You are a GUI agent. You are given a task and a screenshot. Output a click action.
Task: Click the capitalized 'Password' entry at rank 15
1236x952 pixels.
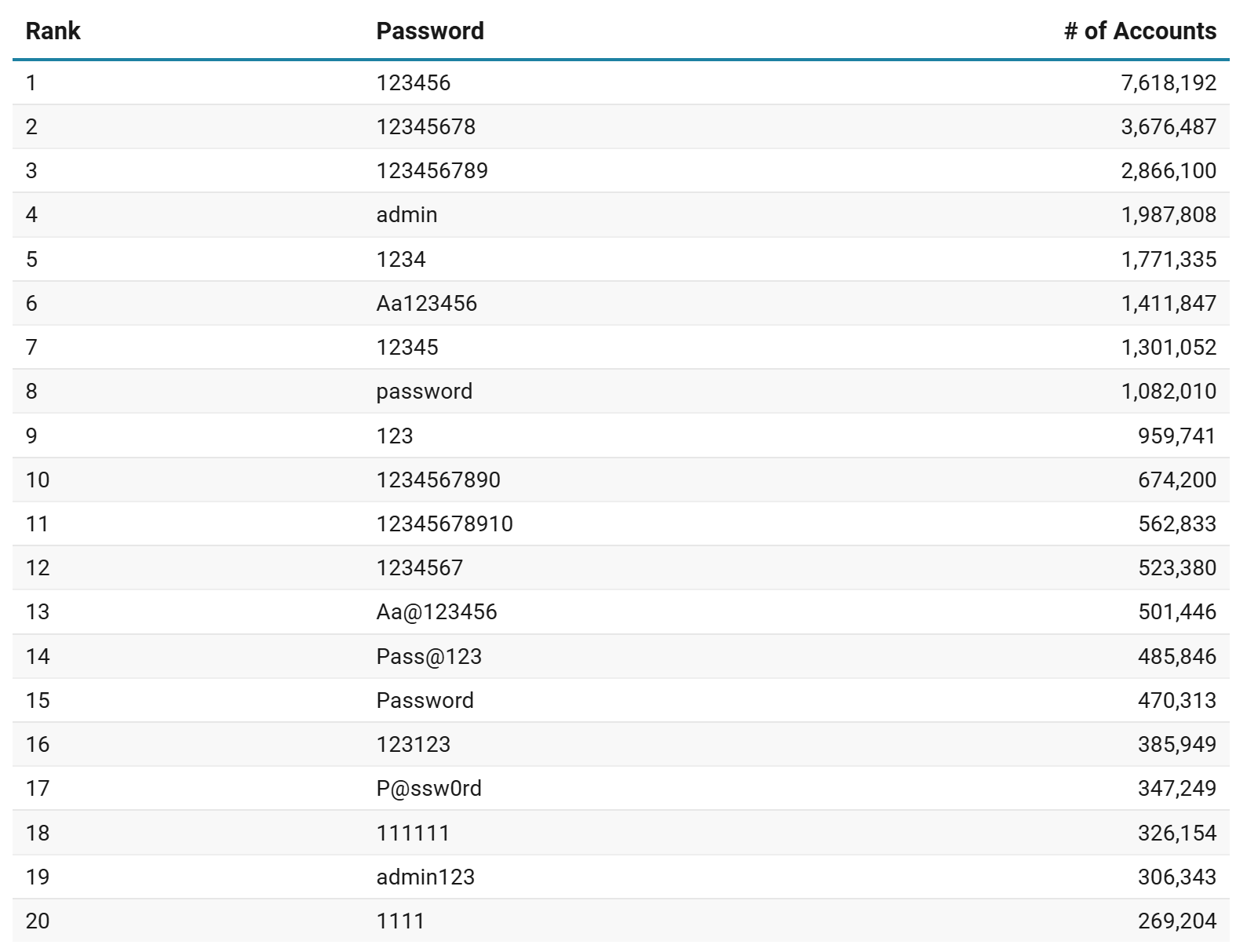pyautogui.click(x=425, y=700)
